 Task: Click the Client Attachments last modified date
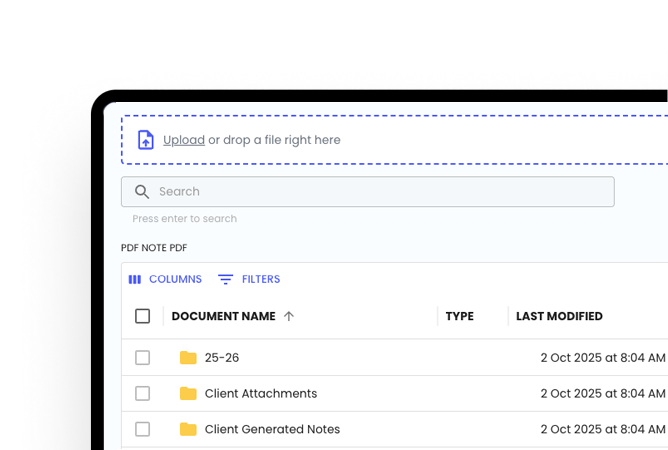(603, 393)
